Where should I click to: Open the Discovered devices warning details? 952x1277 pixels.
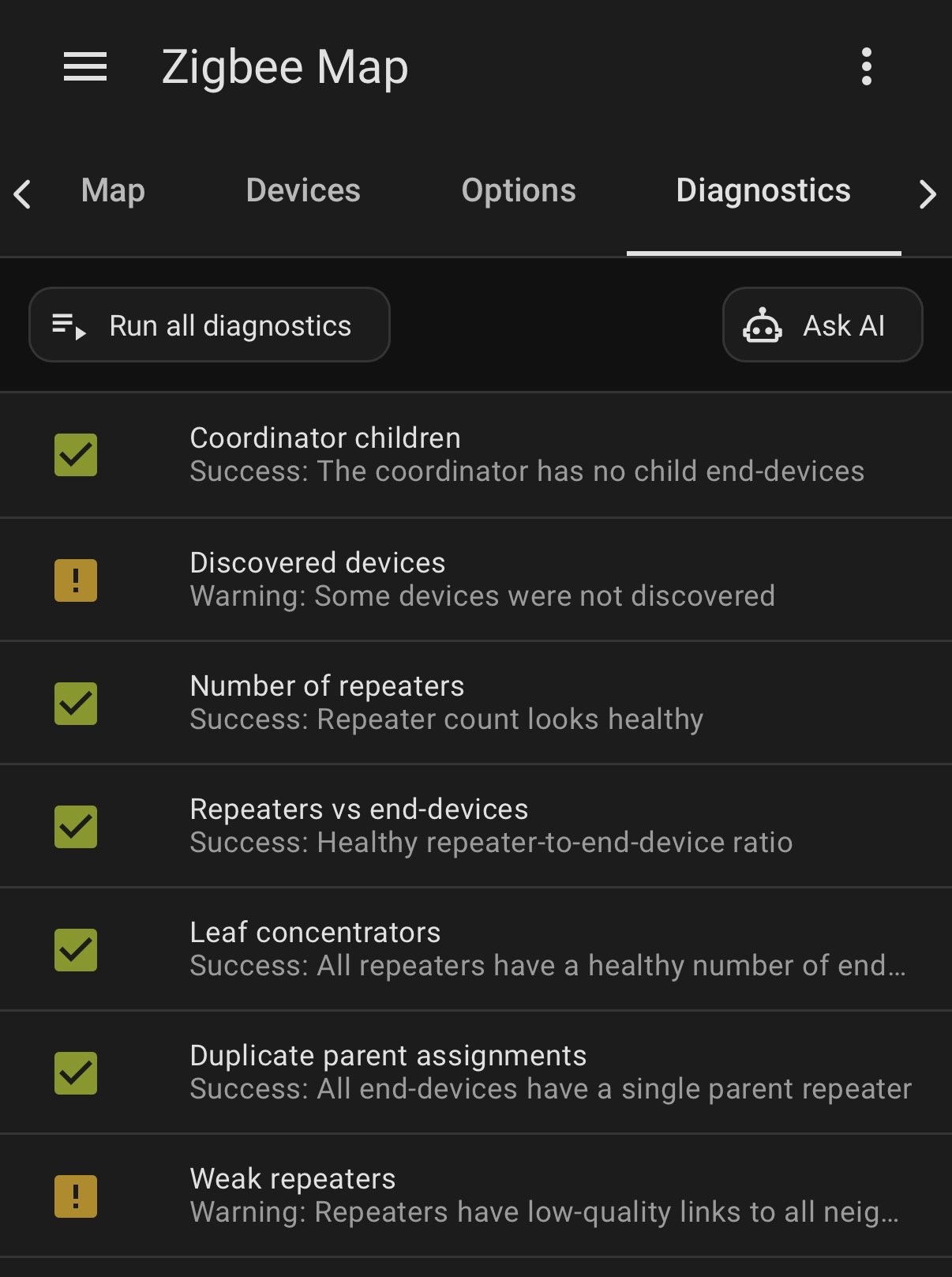pos(476,580)
